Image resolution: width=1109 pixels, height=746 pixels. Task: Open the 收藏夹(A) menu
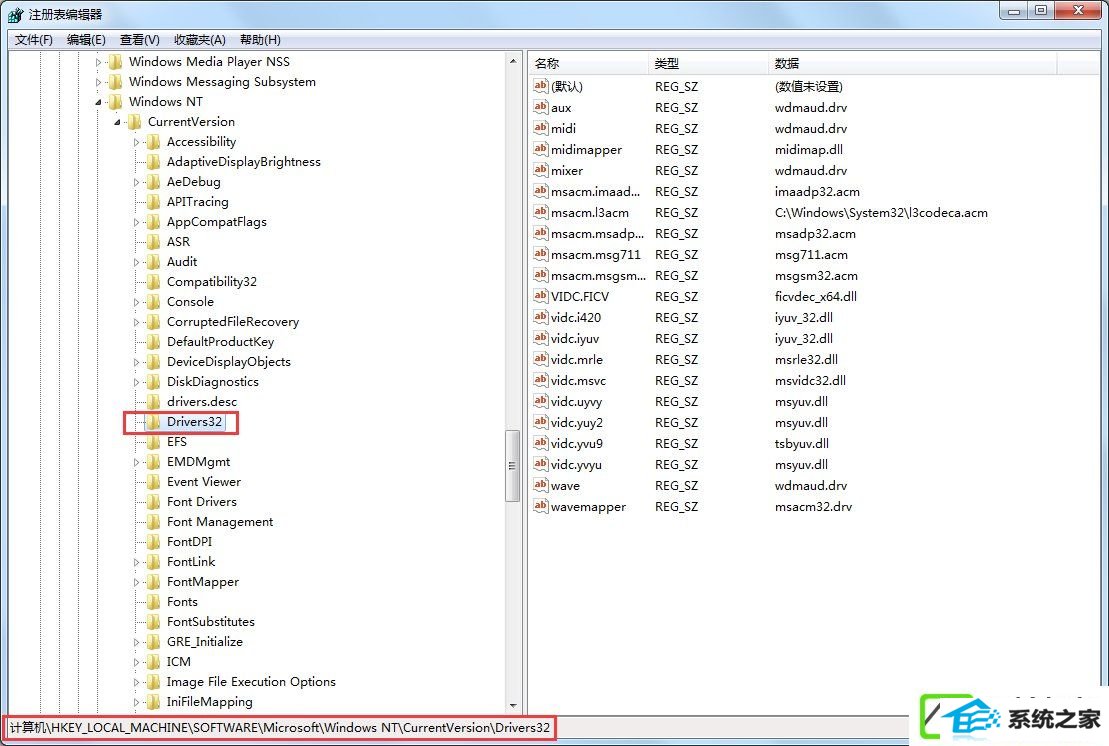pyautogui.click(x=199, y=40)
